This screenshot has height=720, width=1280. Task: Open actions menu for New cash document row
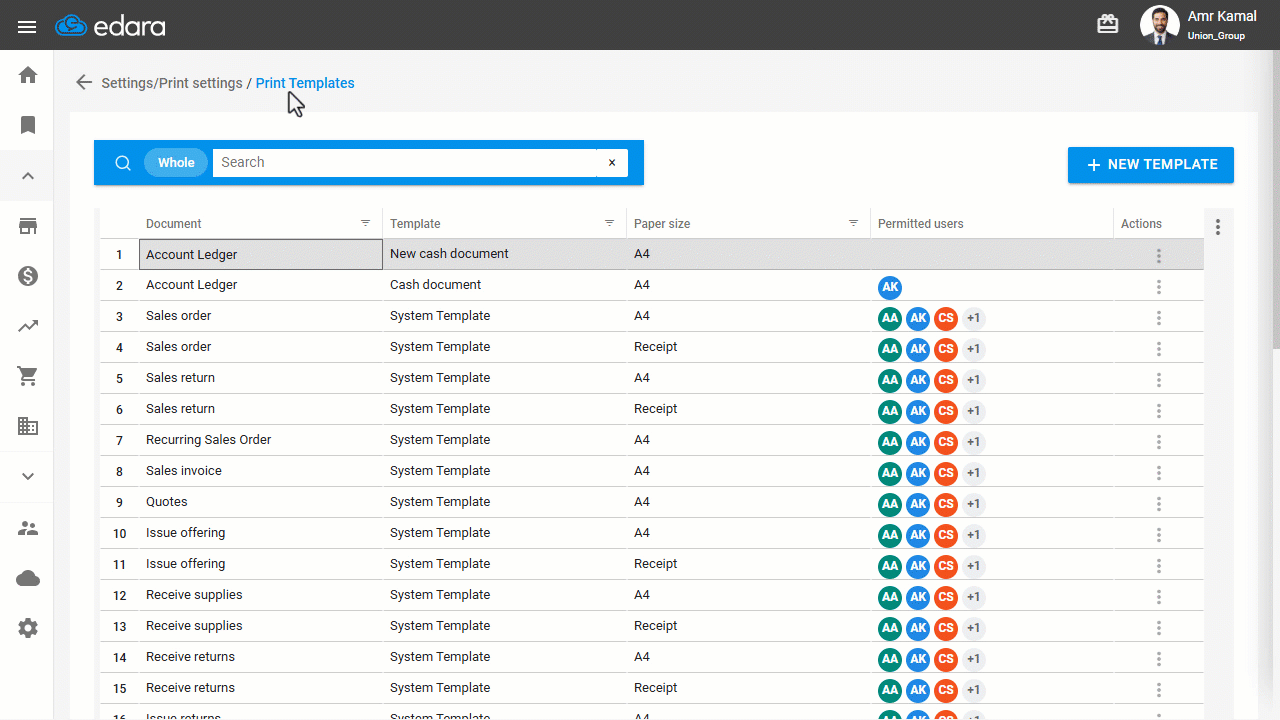click(1159, 256)
